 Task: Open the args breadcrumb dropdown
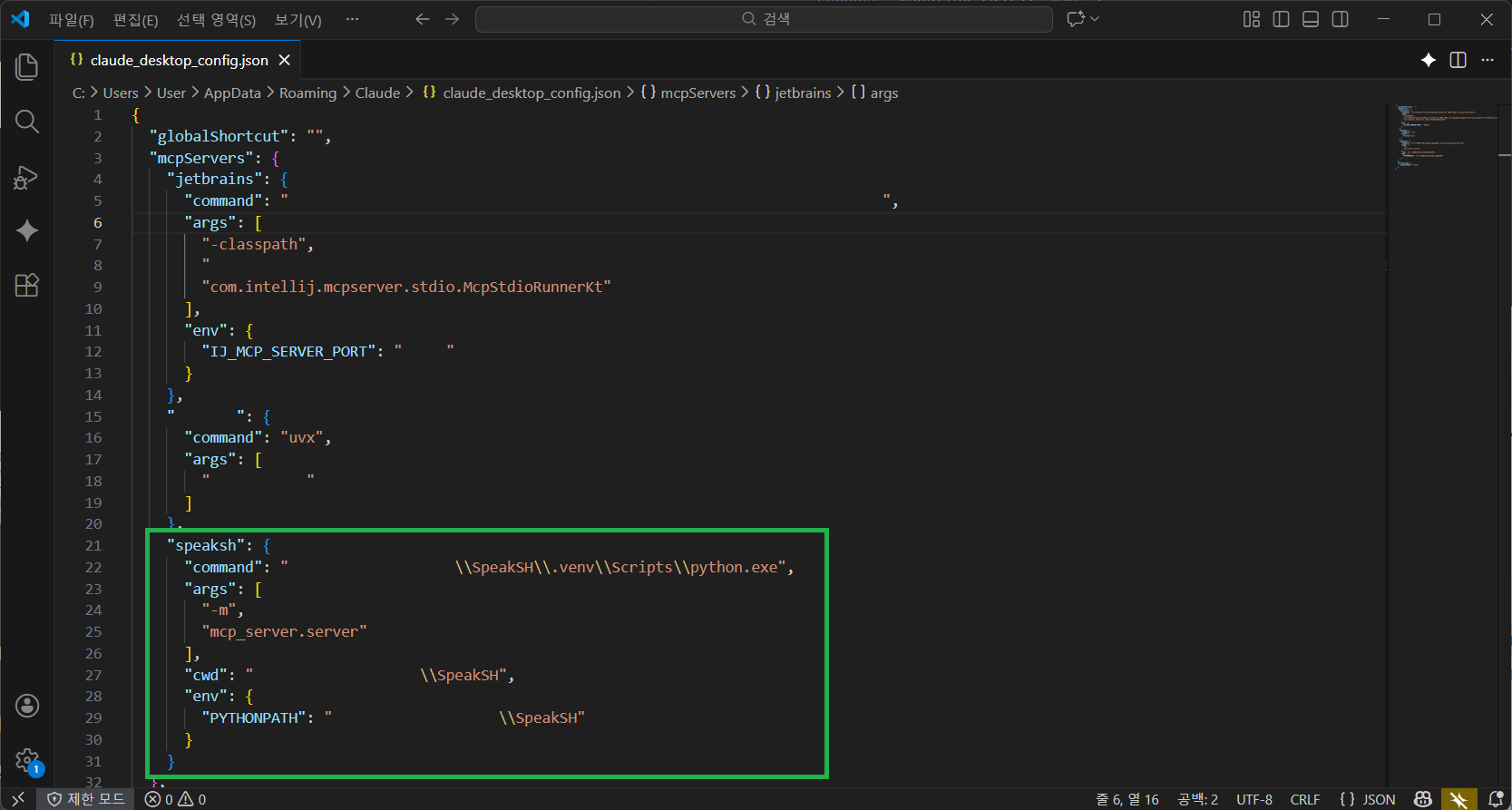click(874, 93)
